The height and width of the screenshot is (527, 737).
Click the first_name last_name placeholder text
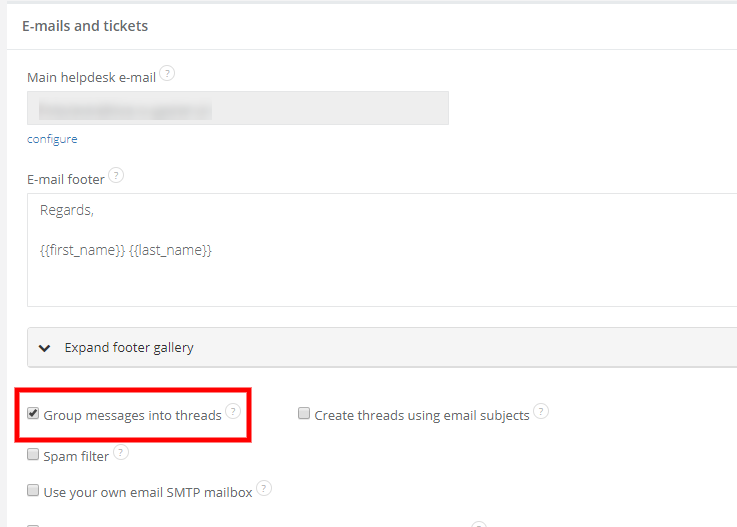pyautogui.click(x=126, y=251)
